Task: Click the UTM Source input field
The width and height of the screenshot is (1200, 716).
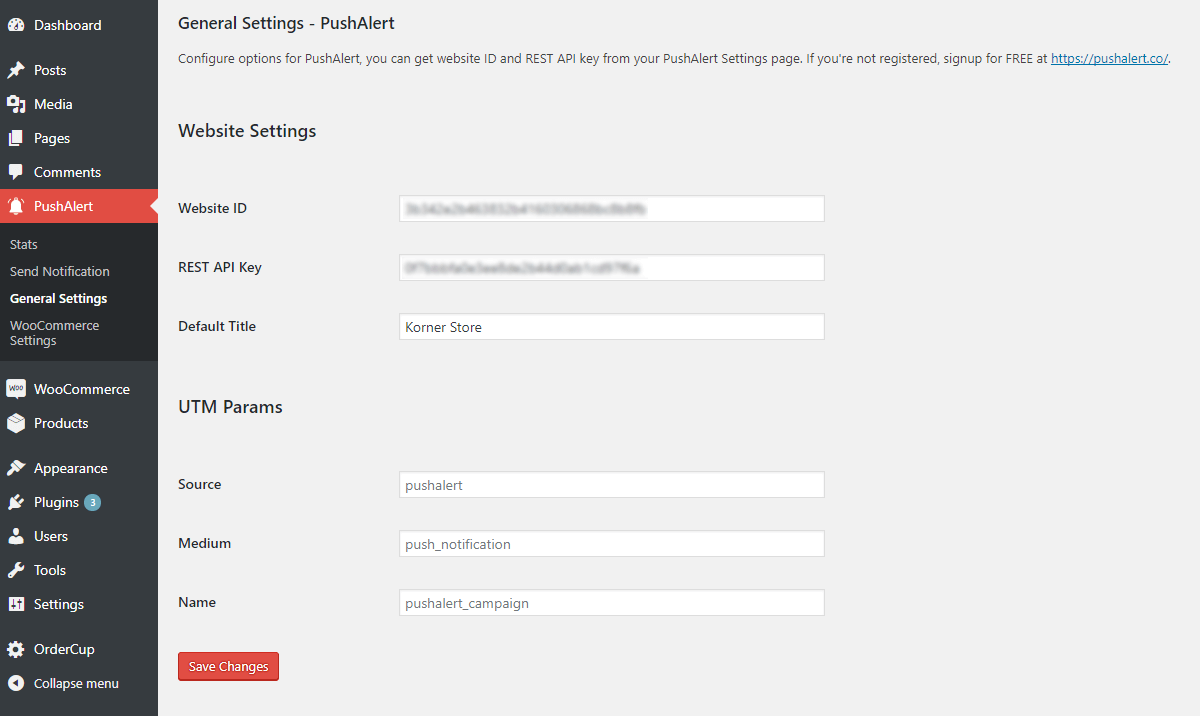Action: coord(612,485)
